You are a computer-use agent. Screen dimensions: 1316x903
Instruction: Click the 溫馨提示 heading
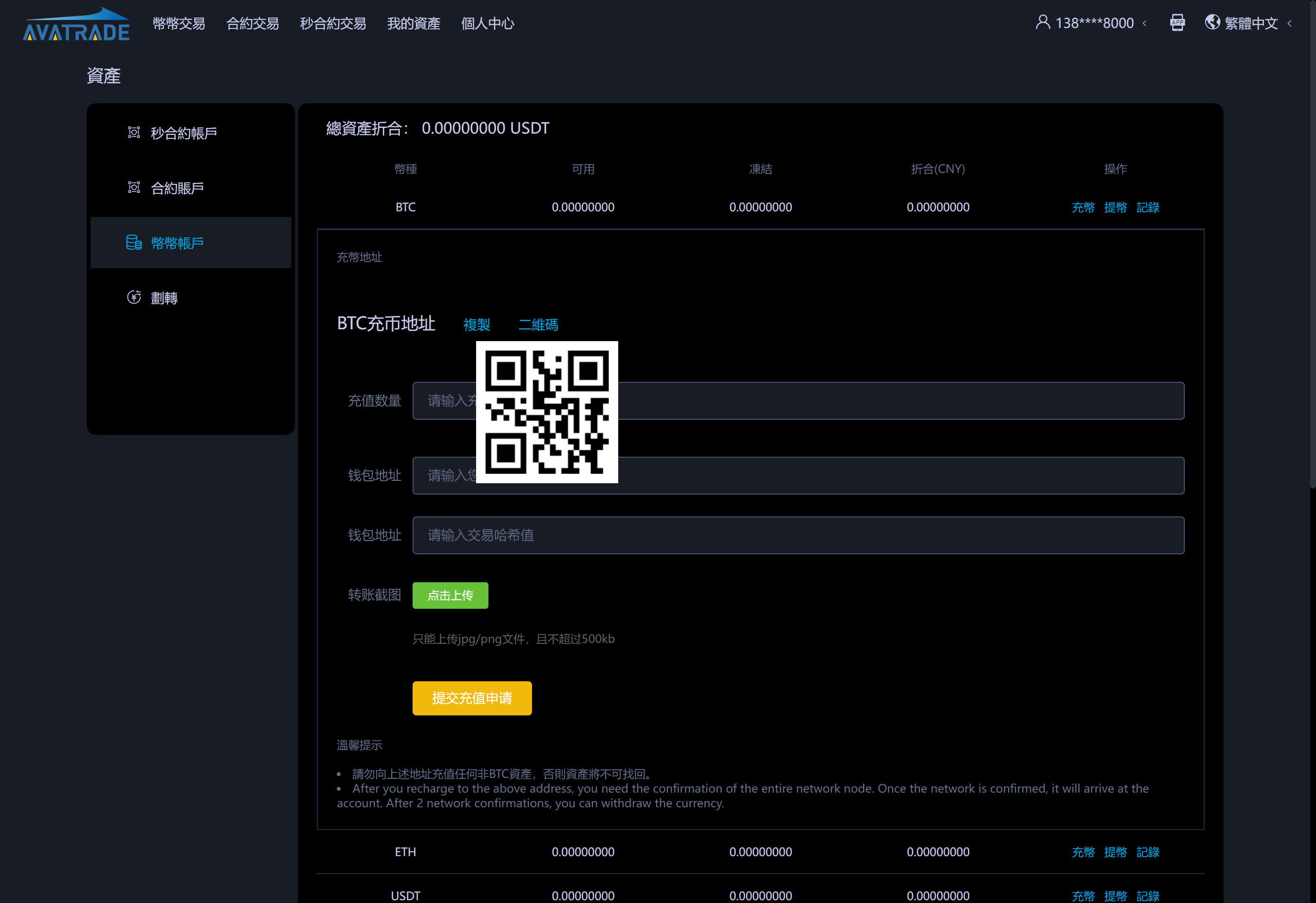[360, 745]
